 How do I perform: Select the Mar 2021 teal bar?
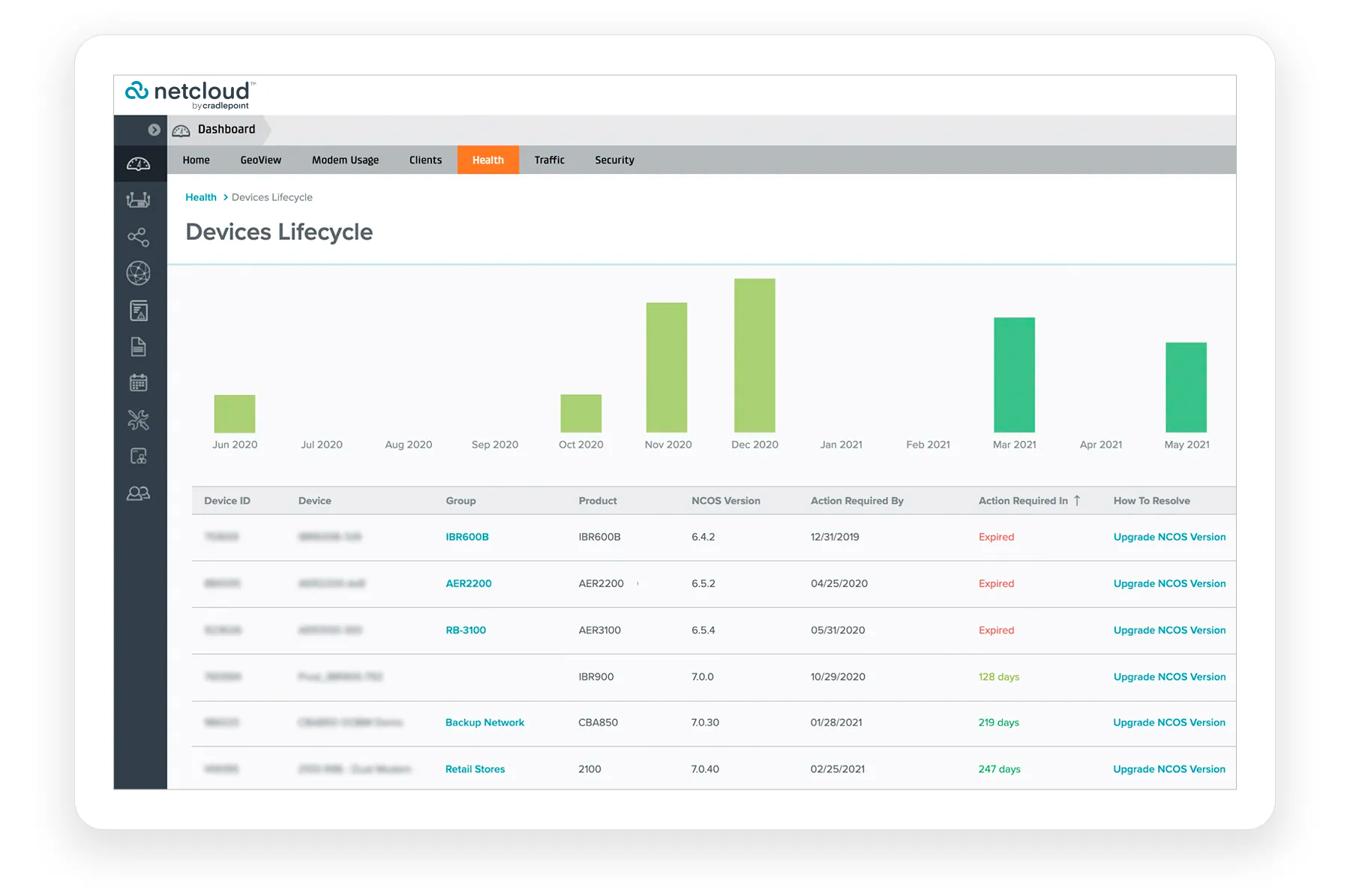(x=1014, y=375)
